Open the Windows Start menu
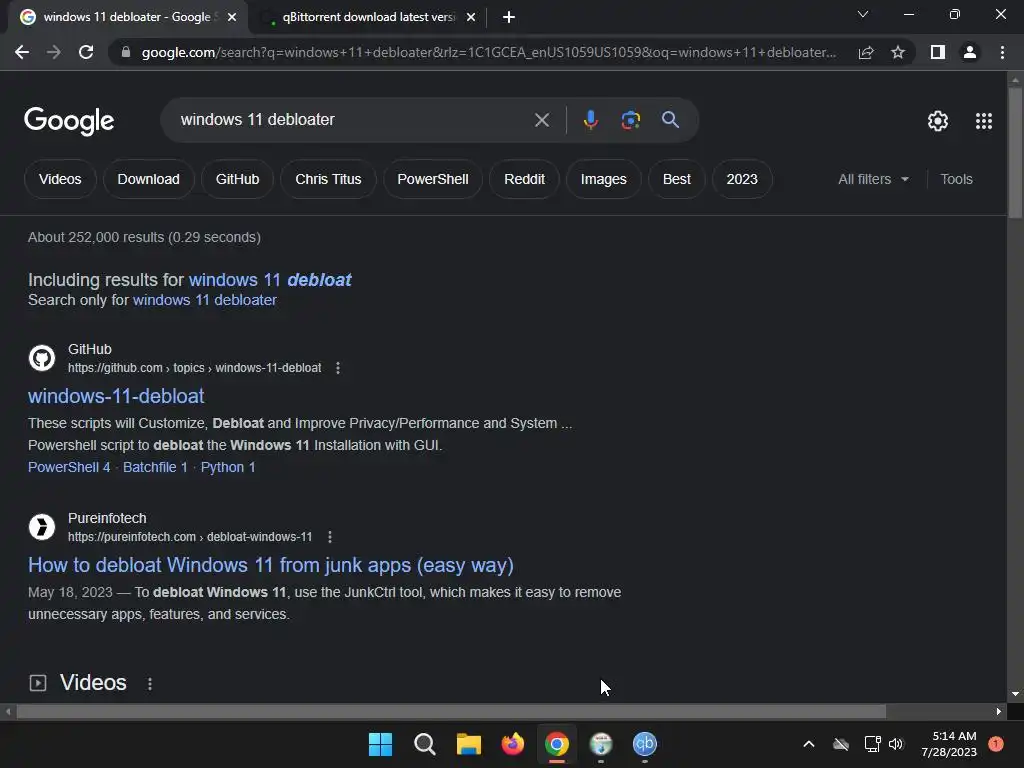Screen dimensions: 1024x768 tap(380, 744)
